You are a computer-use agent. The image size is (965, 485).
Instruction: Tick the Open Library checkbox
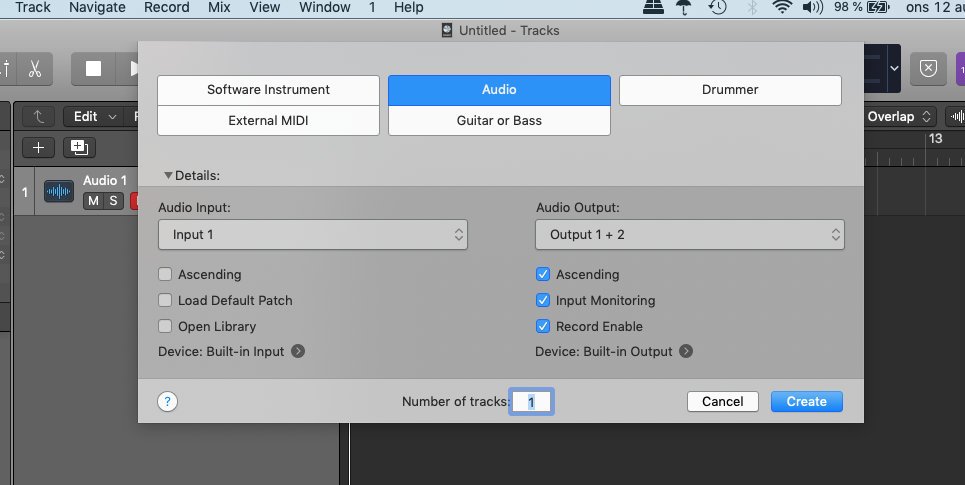pyautogui.click(x=165, y=326)
